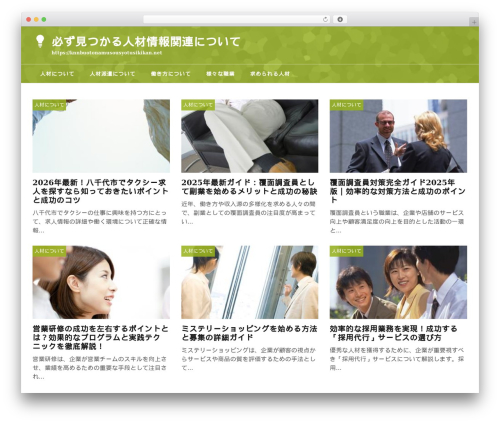
Task: Click 人材について tag on 営業研修 card
Action: point(49,251)
